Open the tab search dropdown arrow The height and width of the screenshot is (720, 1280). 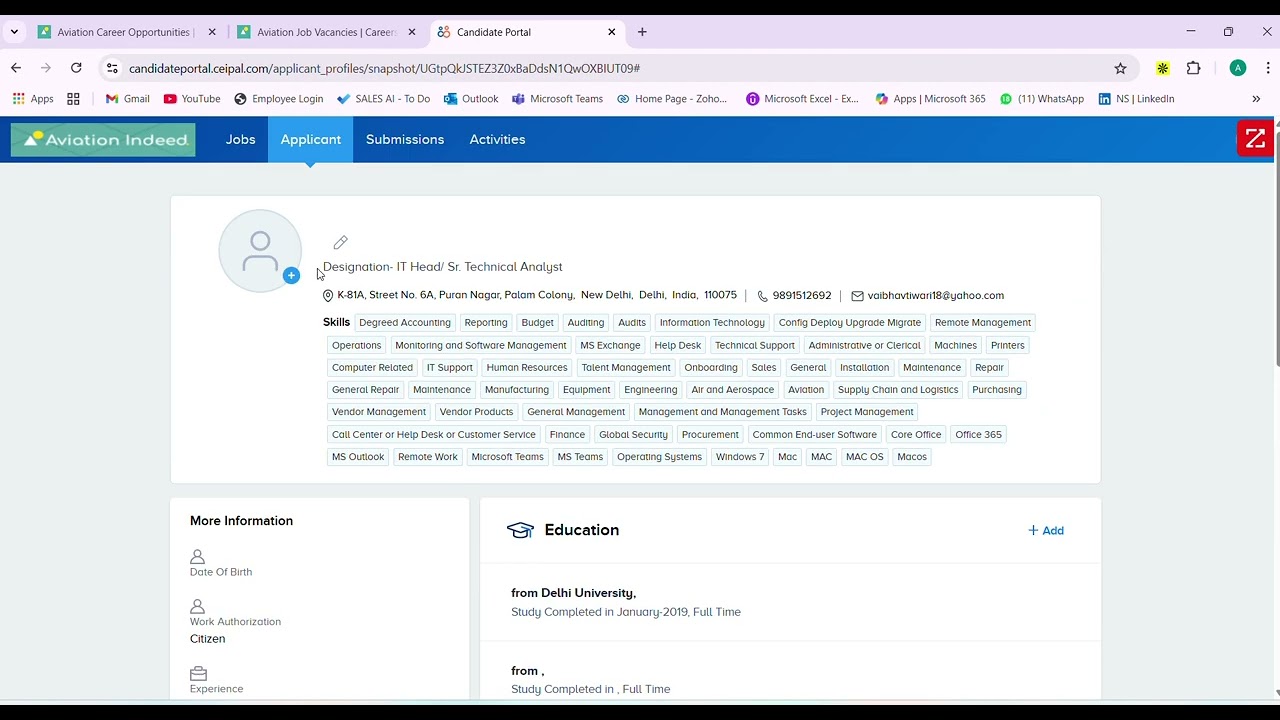[x=14, y=32]
